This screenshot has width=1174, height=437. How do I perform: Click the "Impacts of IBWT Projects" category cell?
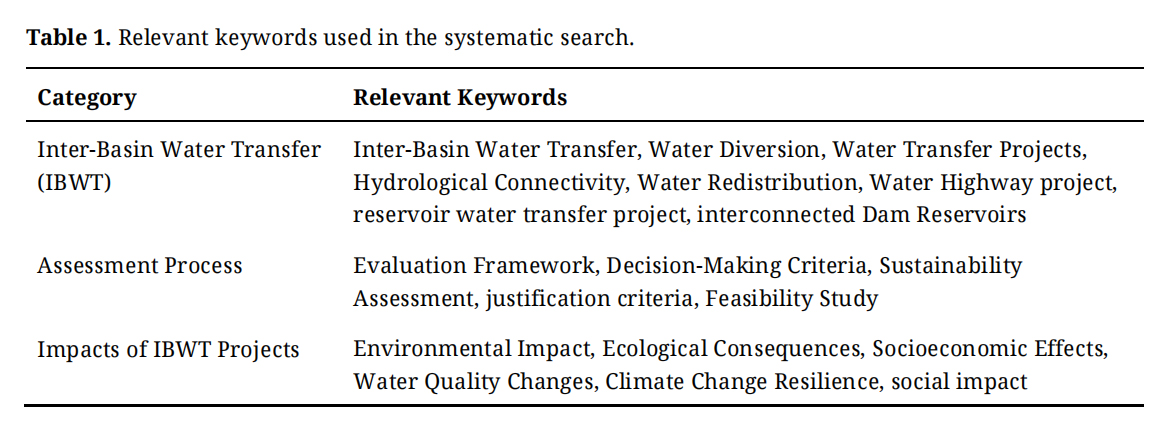[x=168, y=350]
